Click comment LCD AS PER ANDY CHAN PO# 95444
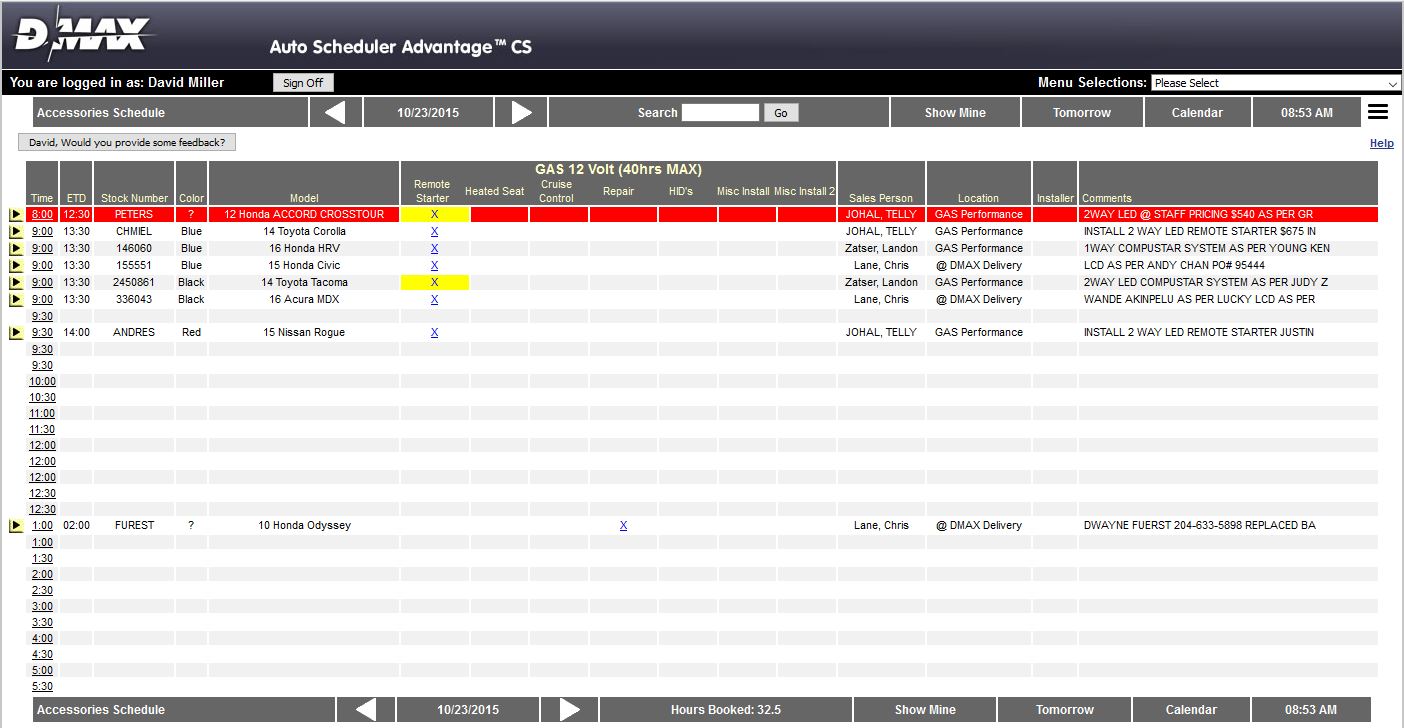The image size is (1404, 728). click(x=1174, y=265)
